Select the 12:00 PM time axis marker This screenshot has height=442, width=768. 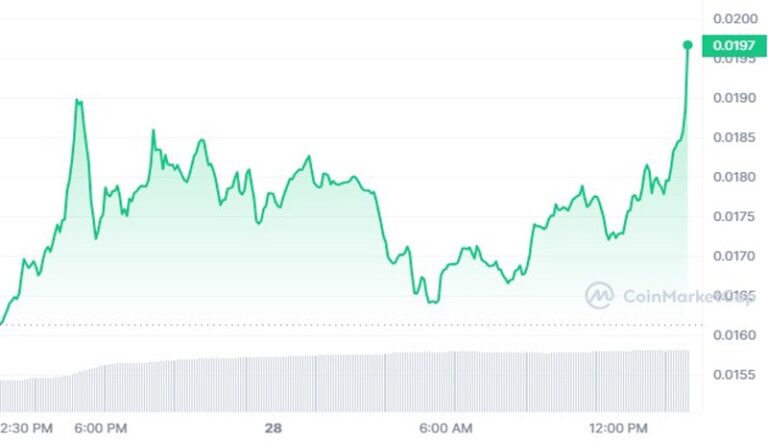(618, 428)
